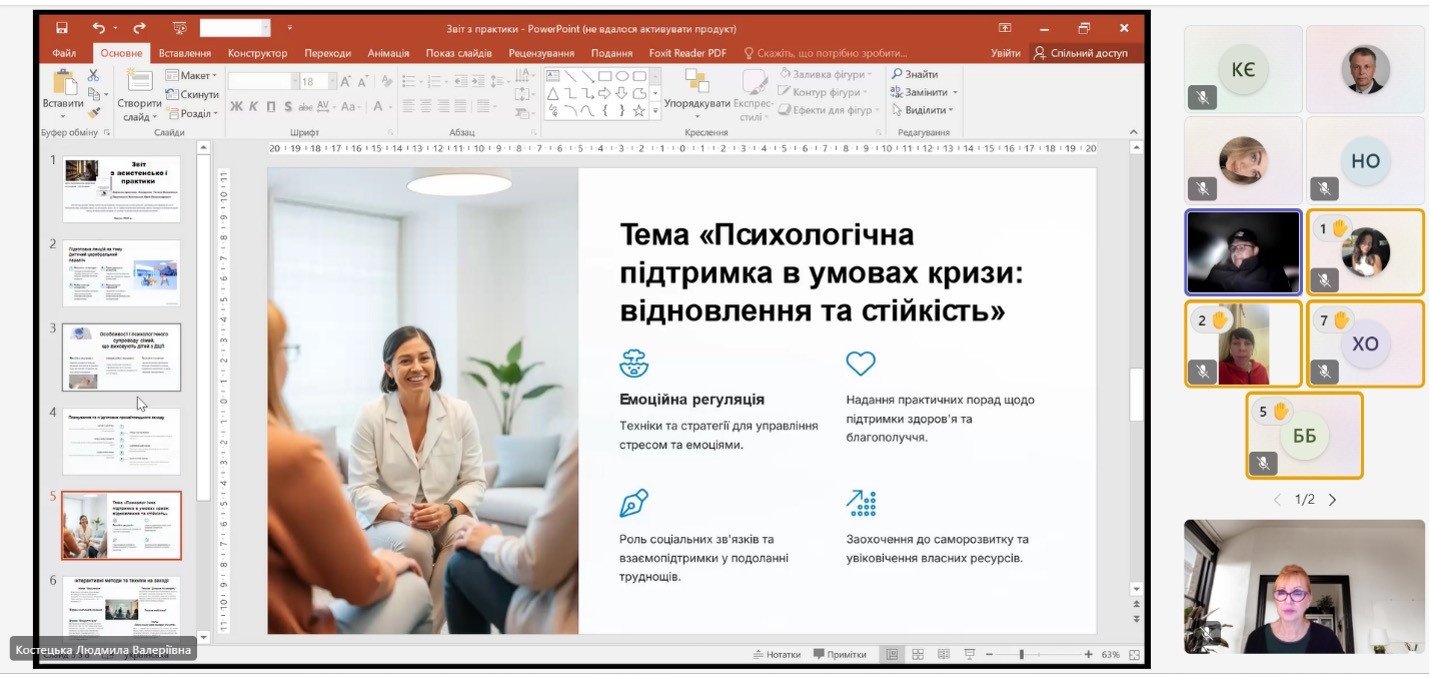
Task: Toggle underline П formatting
Action: click(x=271, y=106)
